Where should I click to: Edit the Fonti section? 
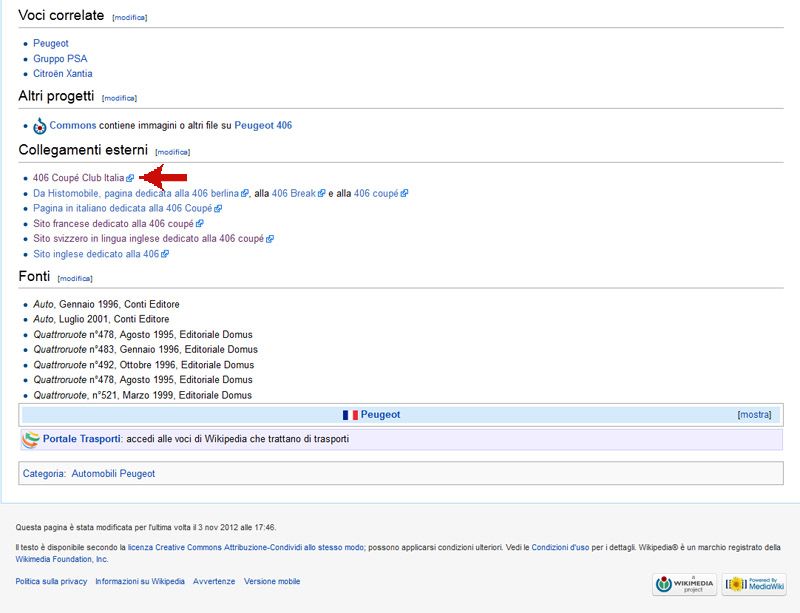click(x=75, y=279)
